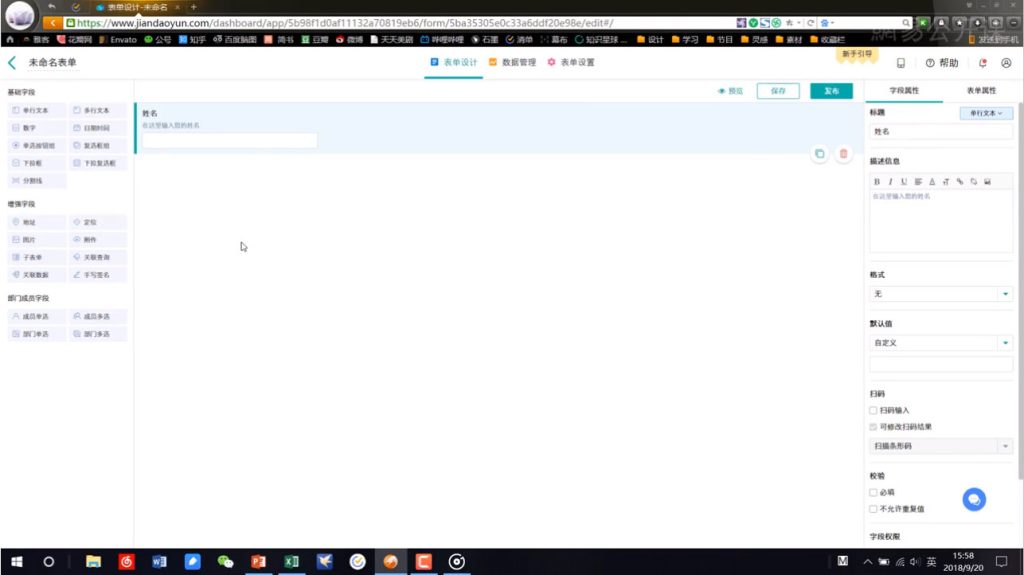
Task: Click the notification bell icon
Action: coord(982,63)
